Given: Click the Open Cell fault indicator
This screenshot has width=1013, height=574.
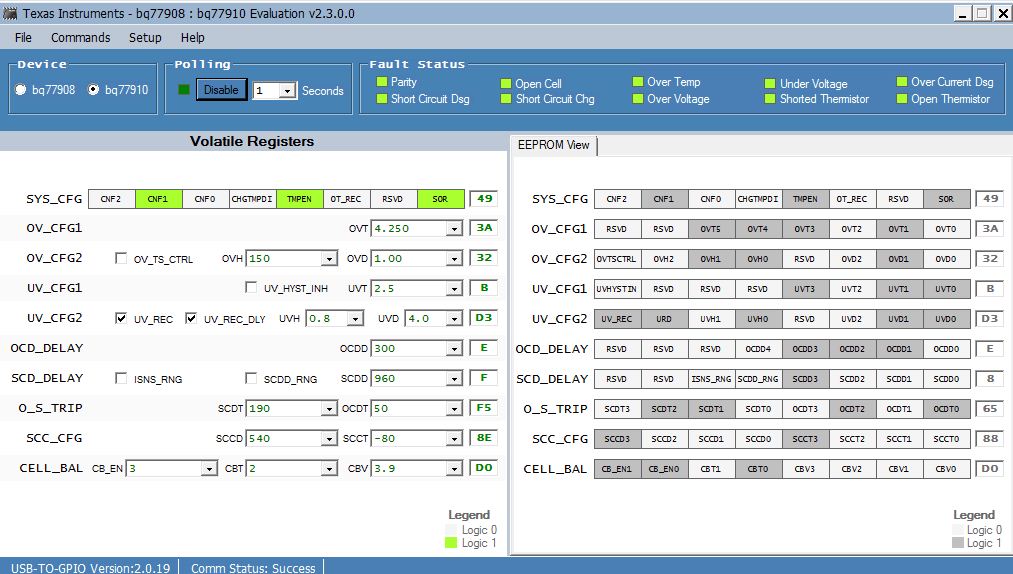Looking at the screenshot, I should (506, 83).
